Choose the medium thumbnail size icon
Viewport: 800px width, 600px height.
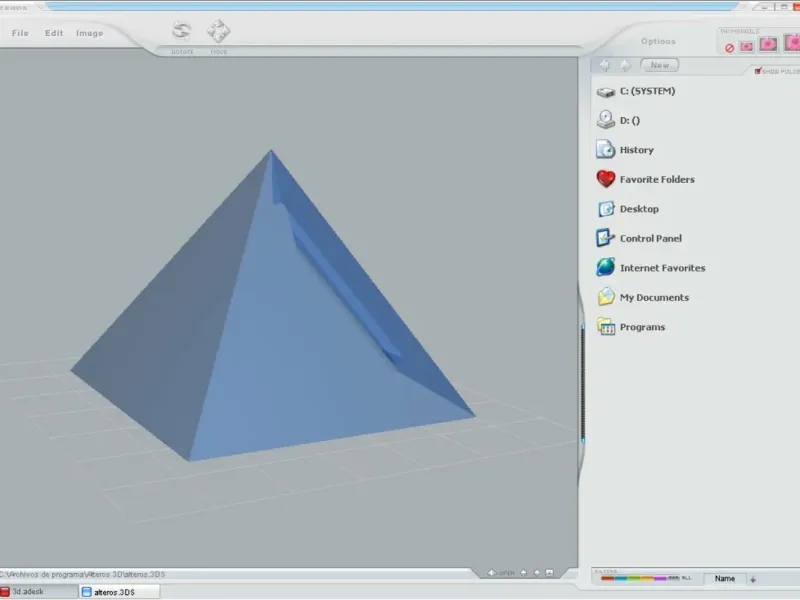tap(768, 44)
